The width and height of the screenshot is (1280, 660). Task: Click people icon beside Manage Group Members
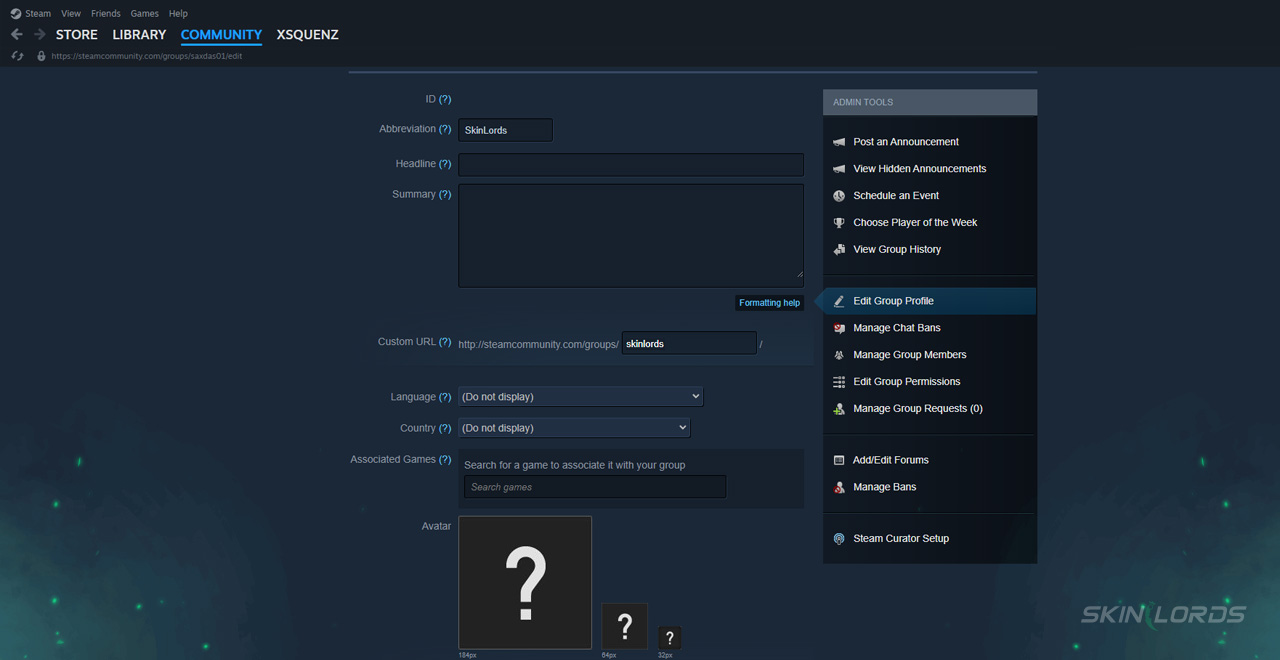click(839, 355)
